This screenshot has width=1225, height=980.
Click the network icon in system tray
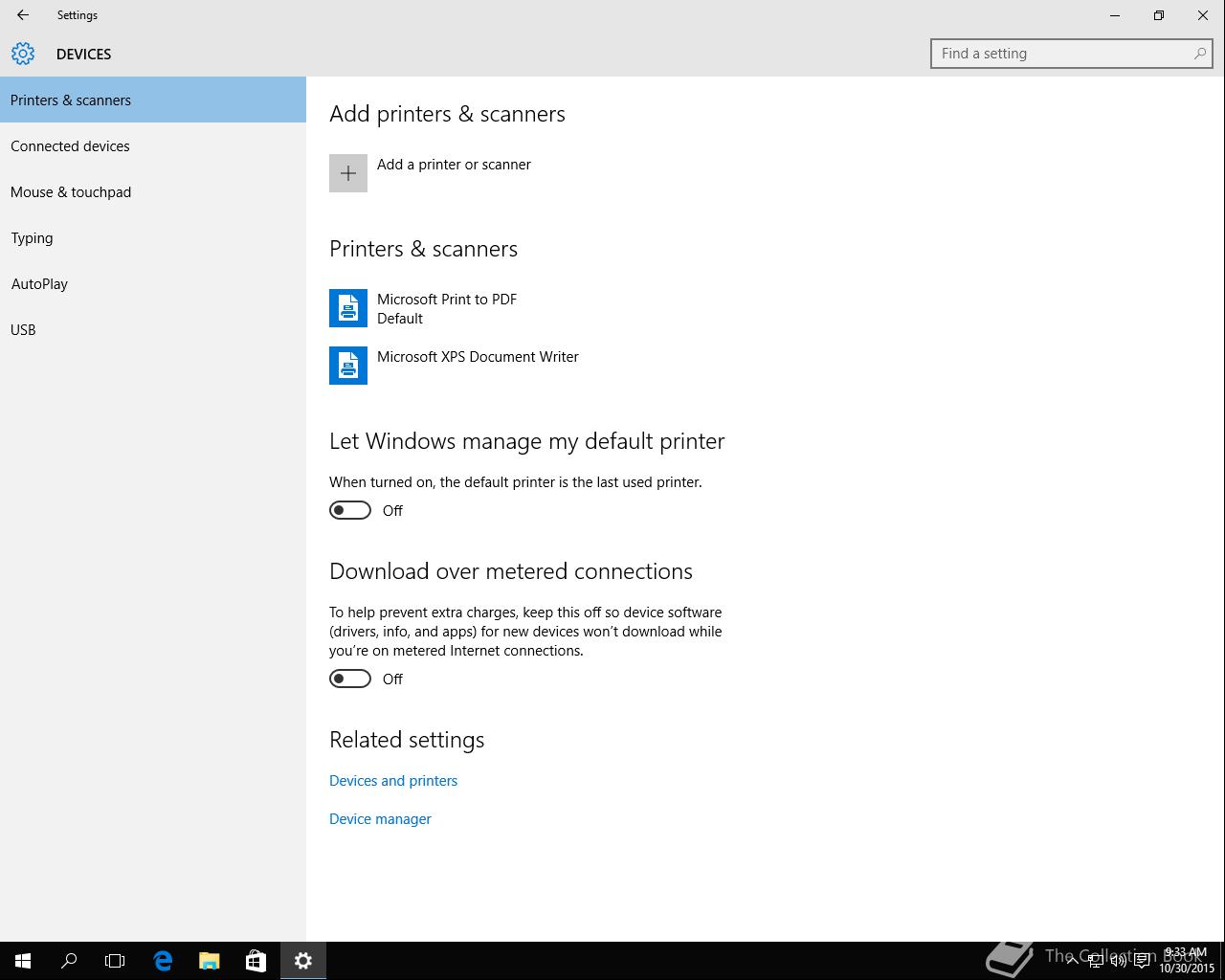[x=1095, y=961]
